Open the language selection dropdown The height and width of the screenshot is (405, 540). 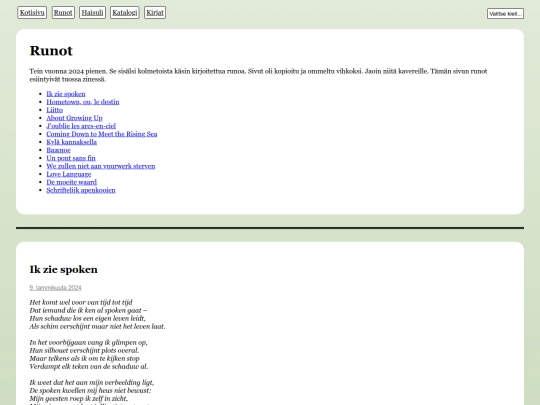click(x=505, y=14)
